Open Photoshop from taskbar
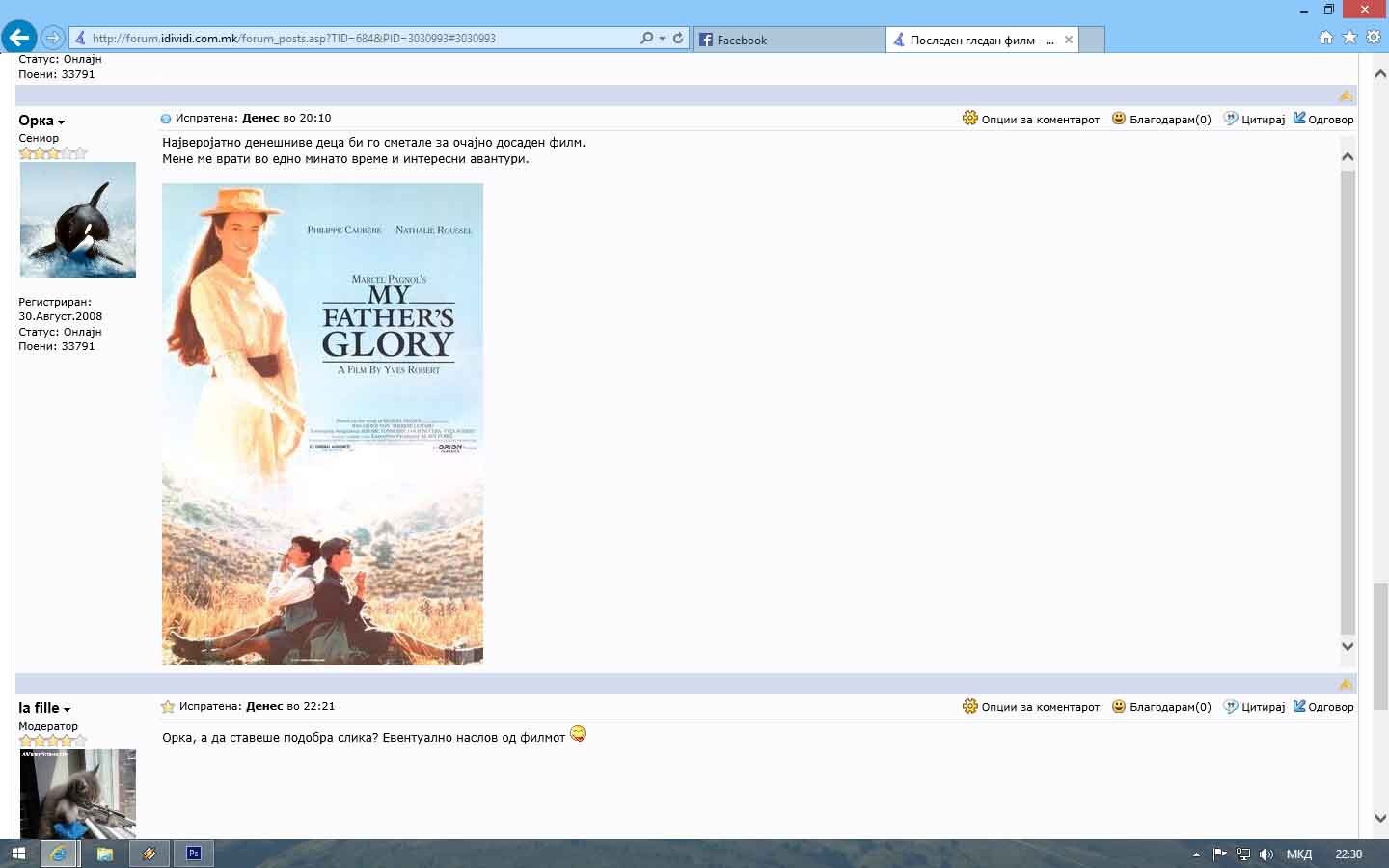Image resolution: width=1389 pixels, height=868 pixels. tap(194, 854)
